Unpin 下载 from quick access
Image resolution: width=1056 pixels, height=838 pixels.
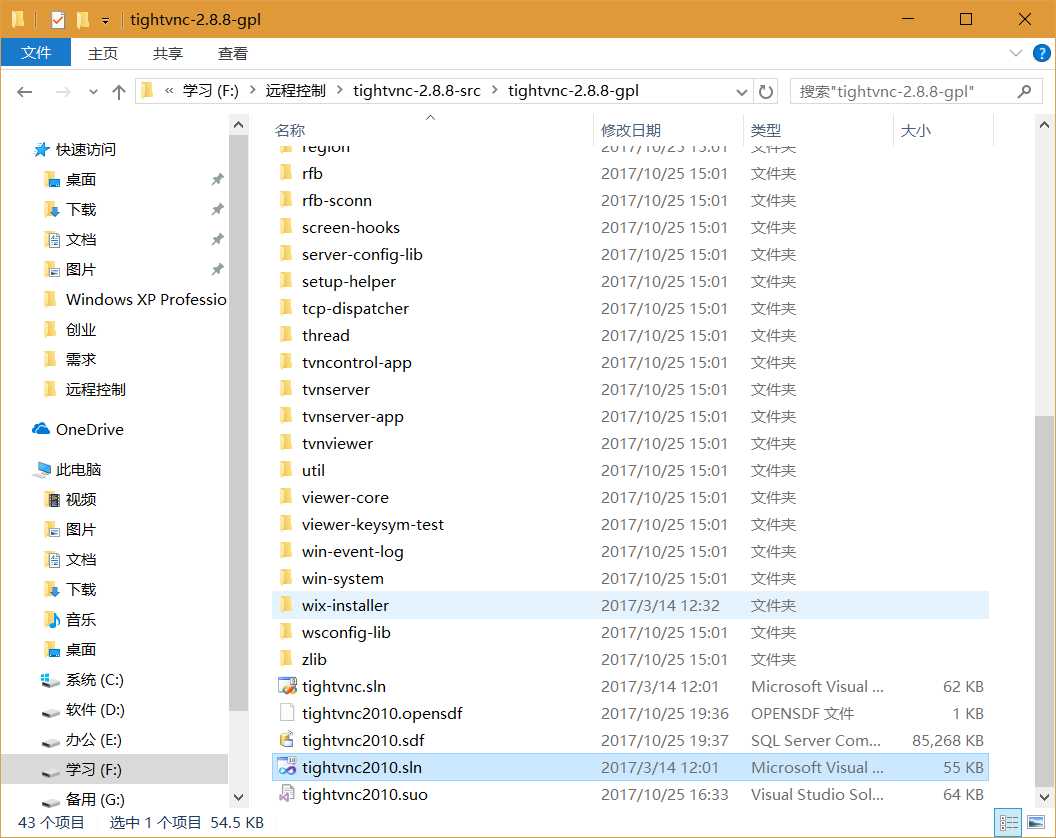click(217, 210)
